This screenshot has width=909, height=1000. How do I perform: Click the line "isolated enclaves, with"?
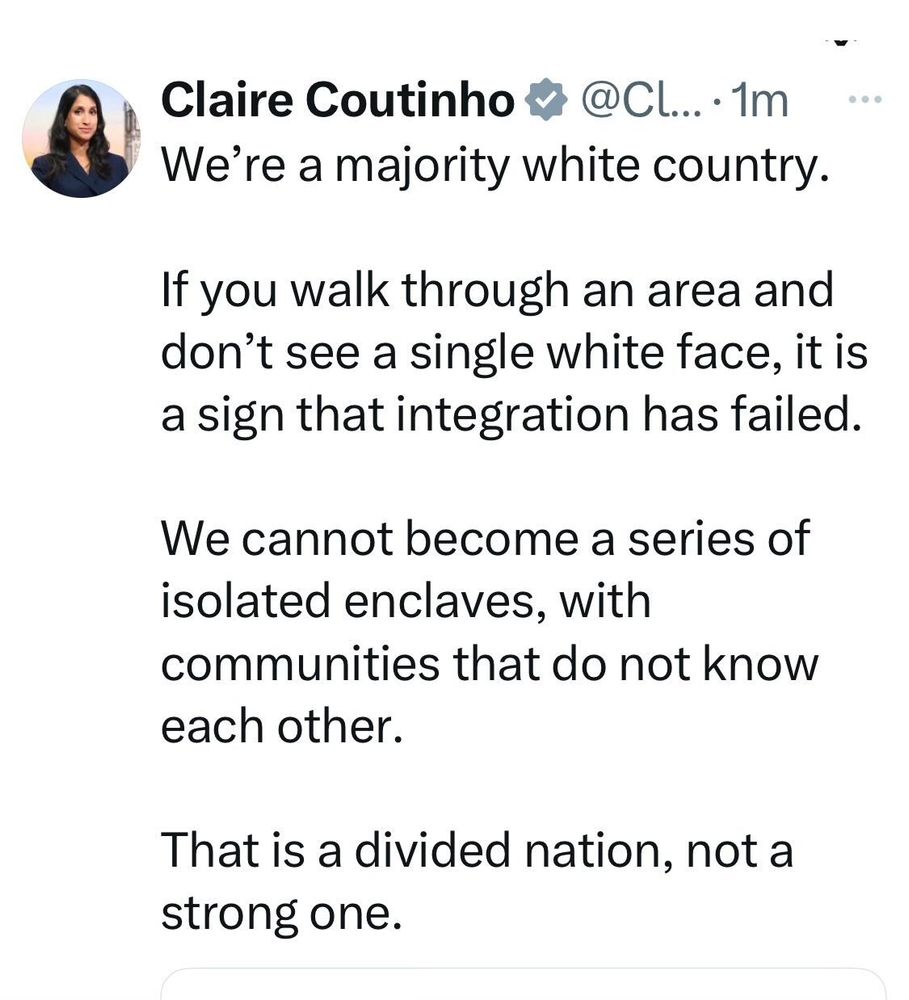[x=406, y=601]
